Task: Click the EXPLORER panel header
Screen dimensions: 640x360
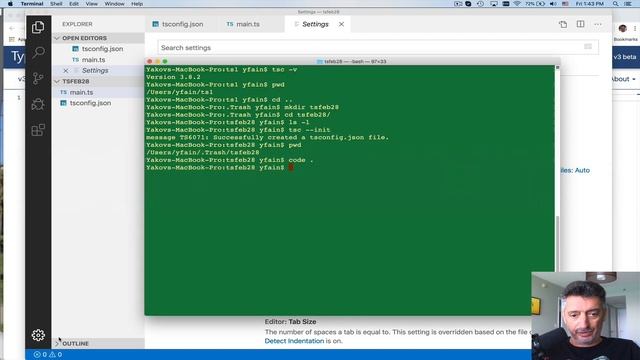Action: (78, 24)
